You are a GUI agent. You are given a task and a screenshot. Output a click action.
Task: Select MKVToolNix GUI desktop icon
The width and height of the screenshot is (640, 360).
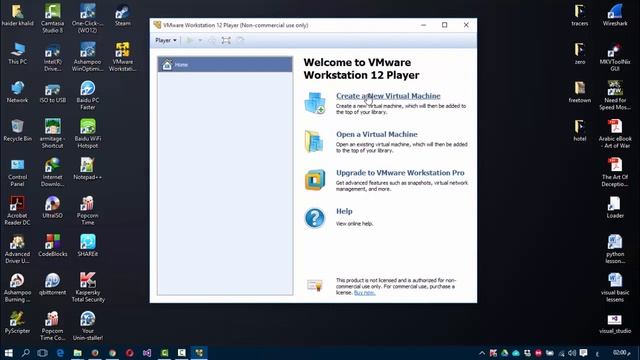coord(615,57)
